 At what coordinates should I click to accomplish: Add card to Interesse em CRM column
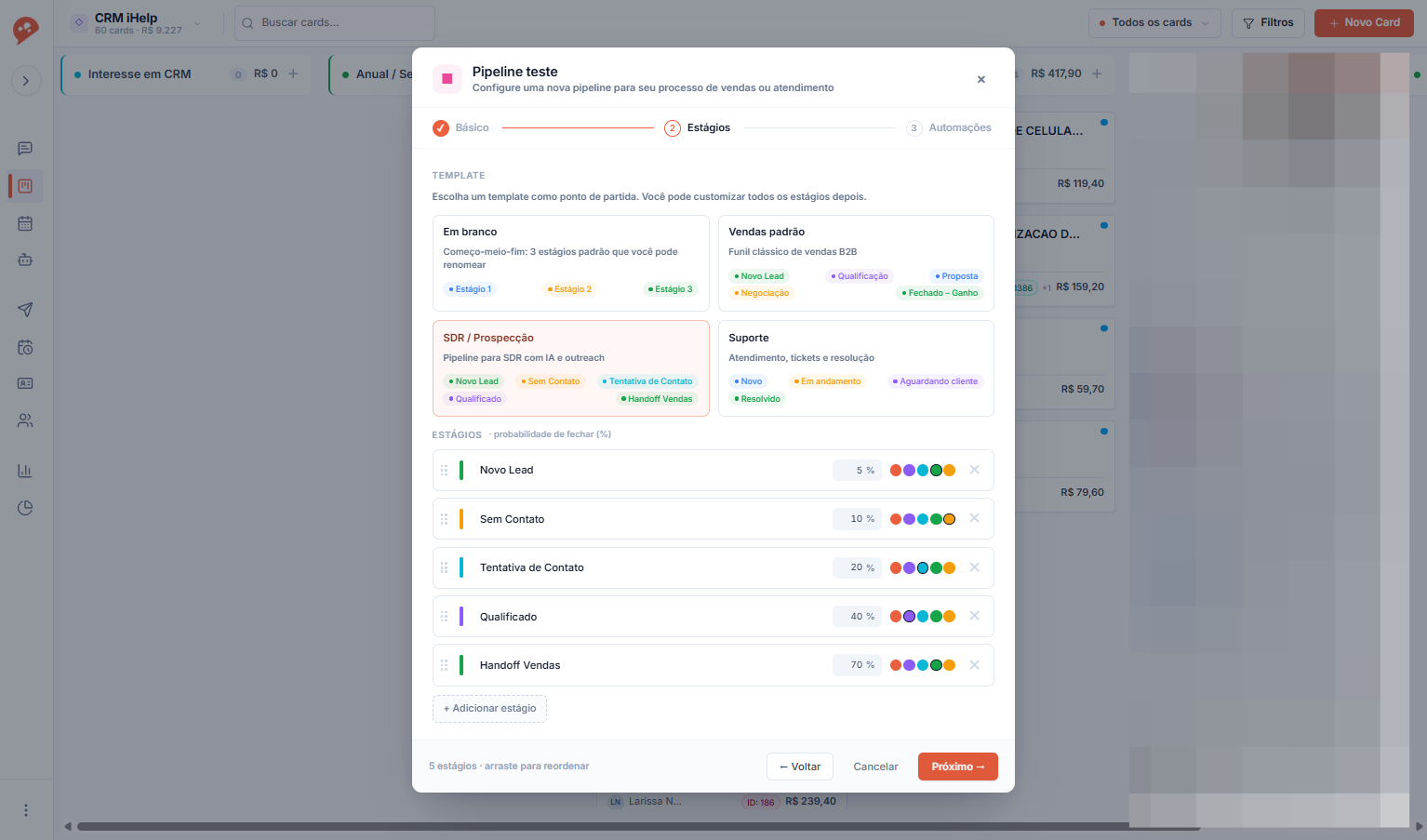293,73
